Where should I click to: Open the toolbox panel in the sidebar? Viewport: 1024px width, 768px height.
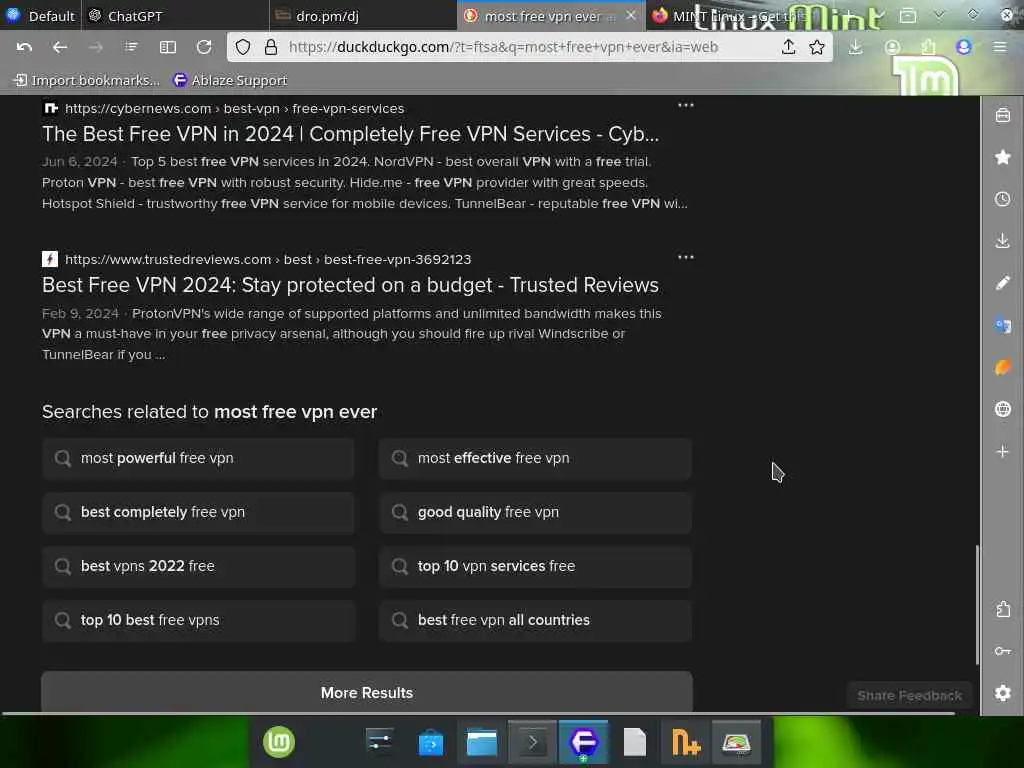click(1002, 116)
